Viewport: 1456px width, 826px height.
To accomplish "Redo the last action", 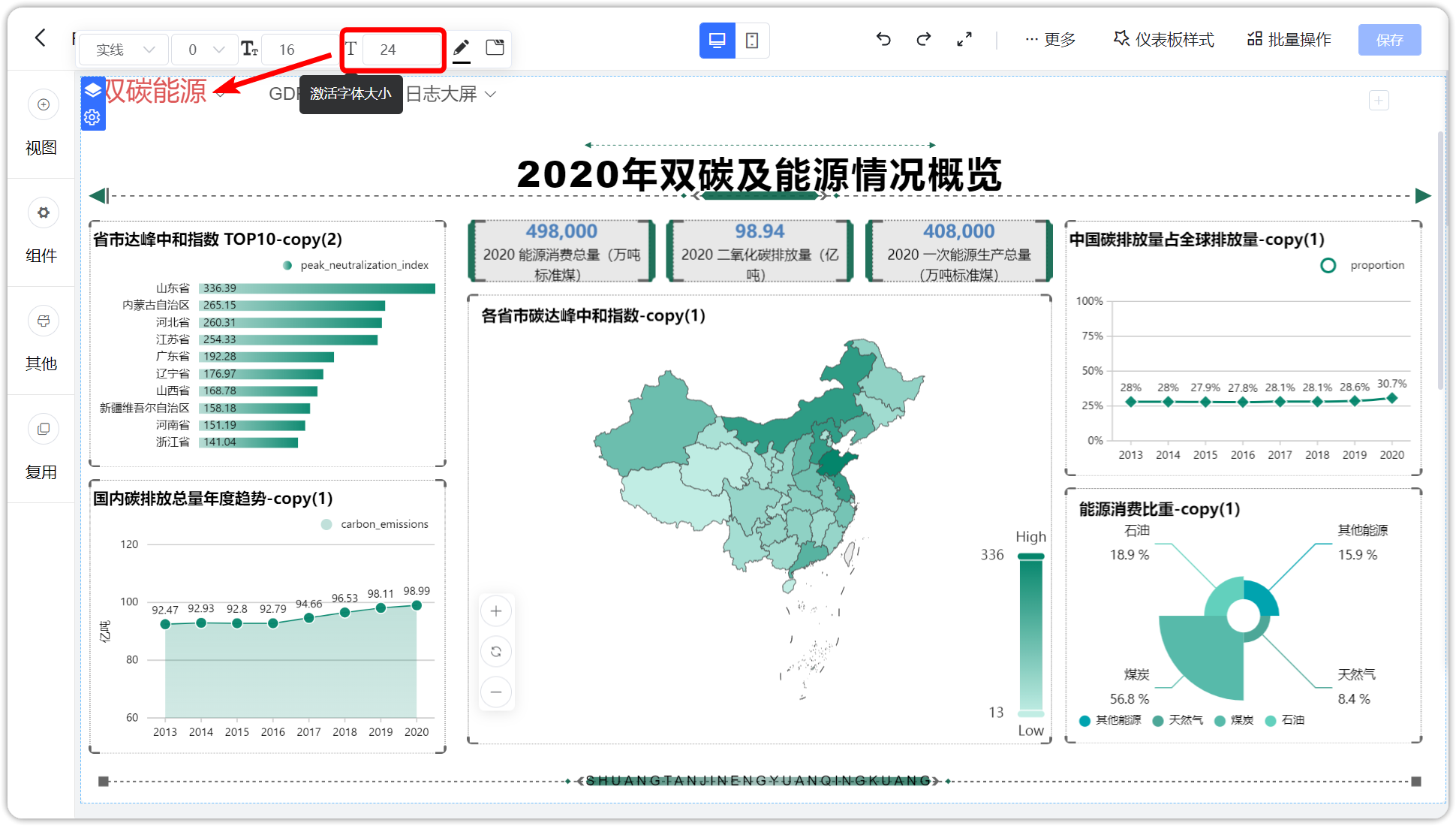I will (x=924, y=39).
